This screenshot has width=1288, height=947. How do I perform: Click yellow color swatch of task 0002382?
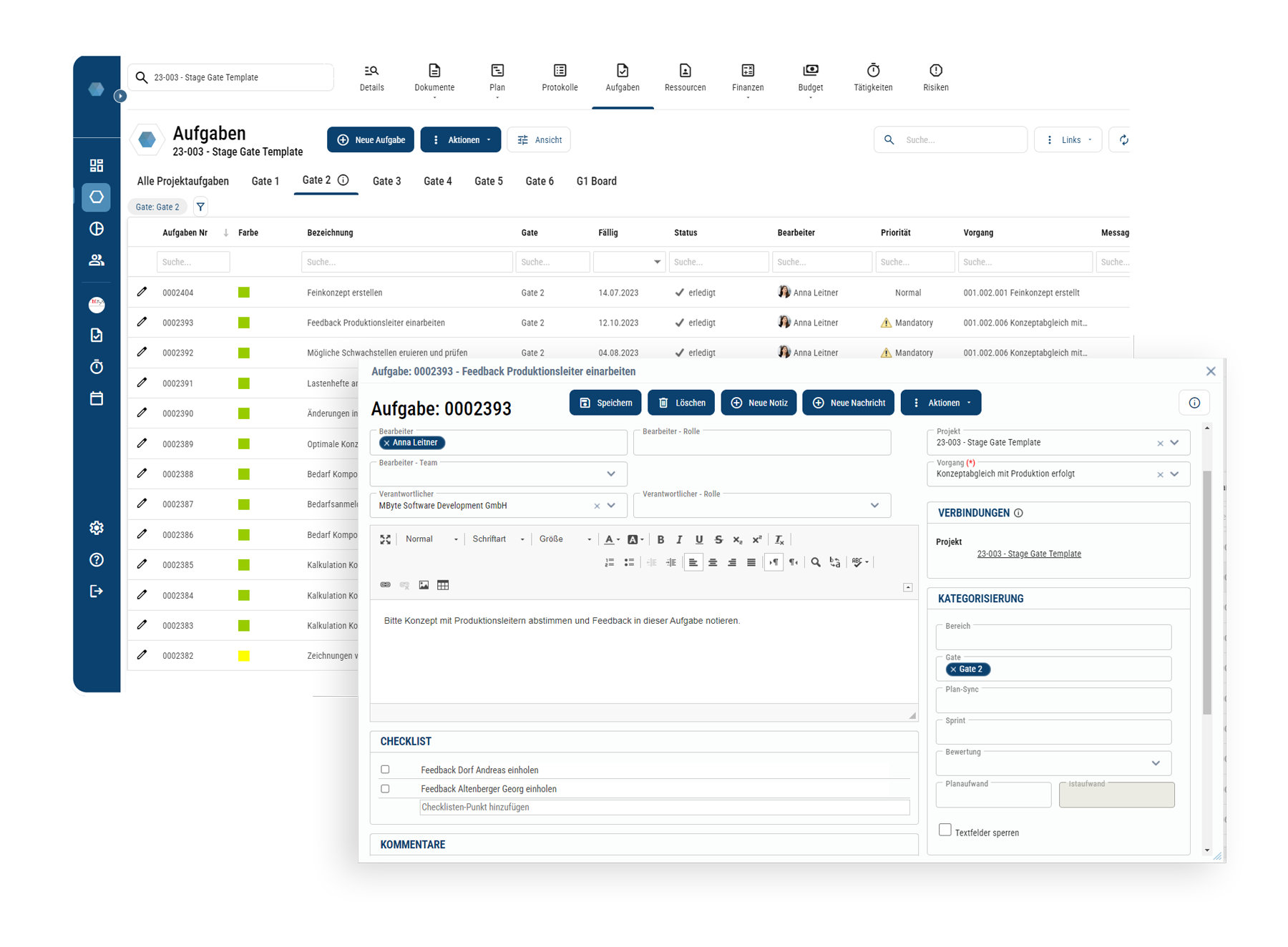(x=244, y=656)
